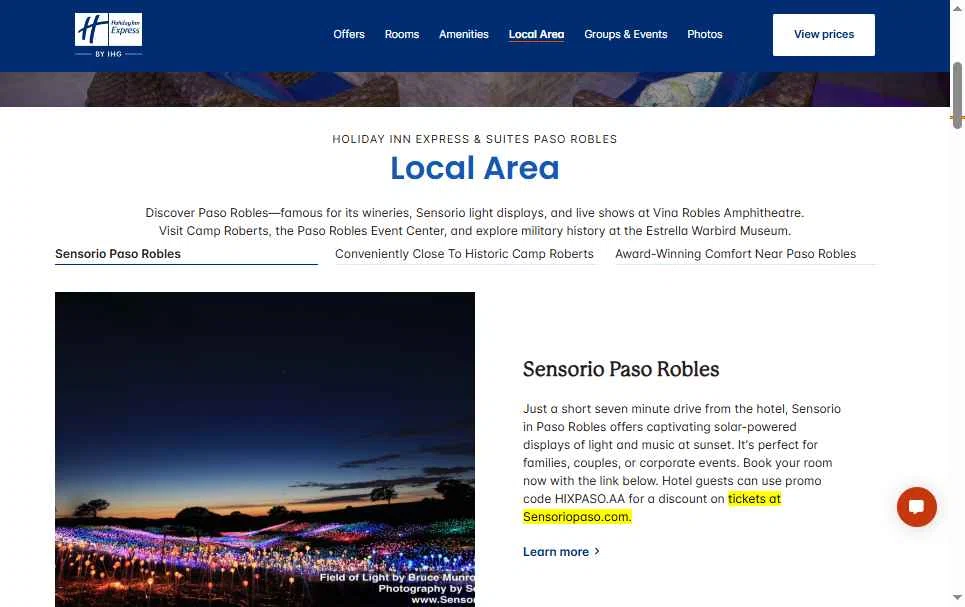Image resolution: width=965 pixels, height=607 pixels.
Task: Click the BY IHG text under the logo
Action: click(108, 54)
